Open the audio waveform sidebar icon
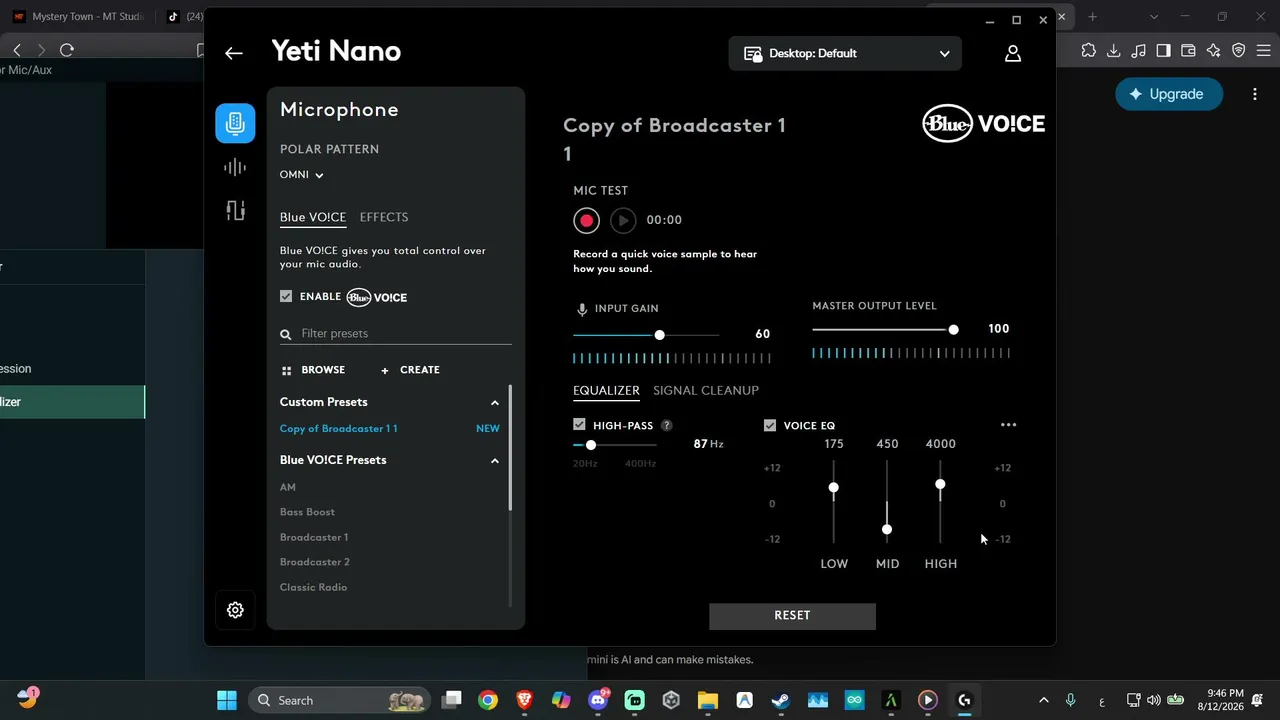1280x720 pixels. [235, 167]
